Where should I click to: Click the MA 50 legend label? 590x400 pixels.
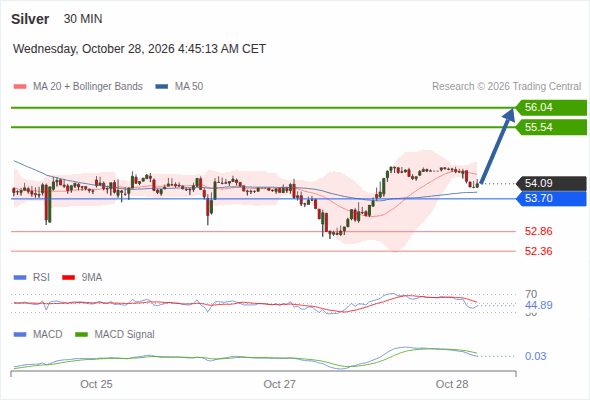189,87
